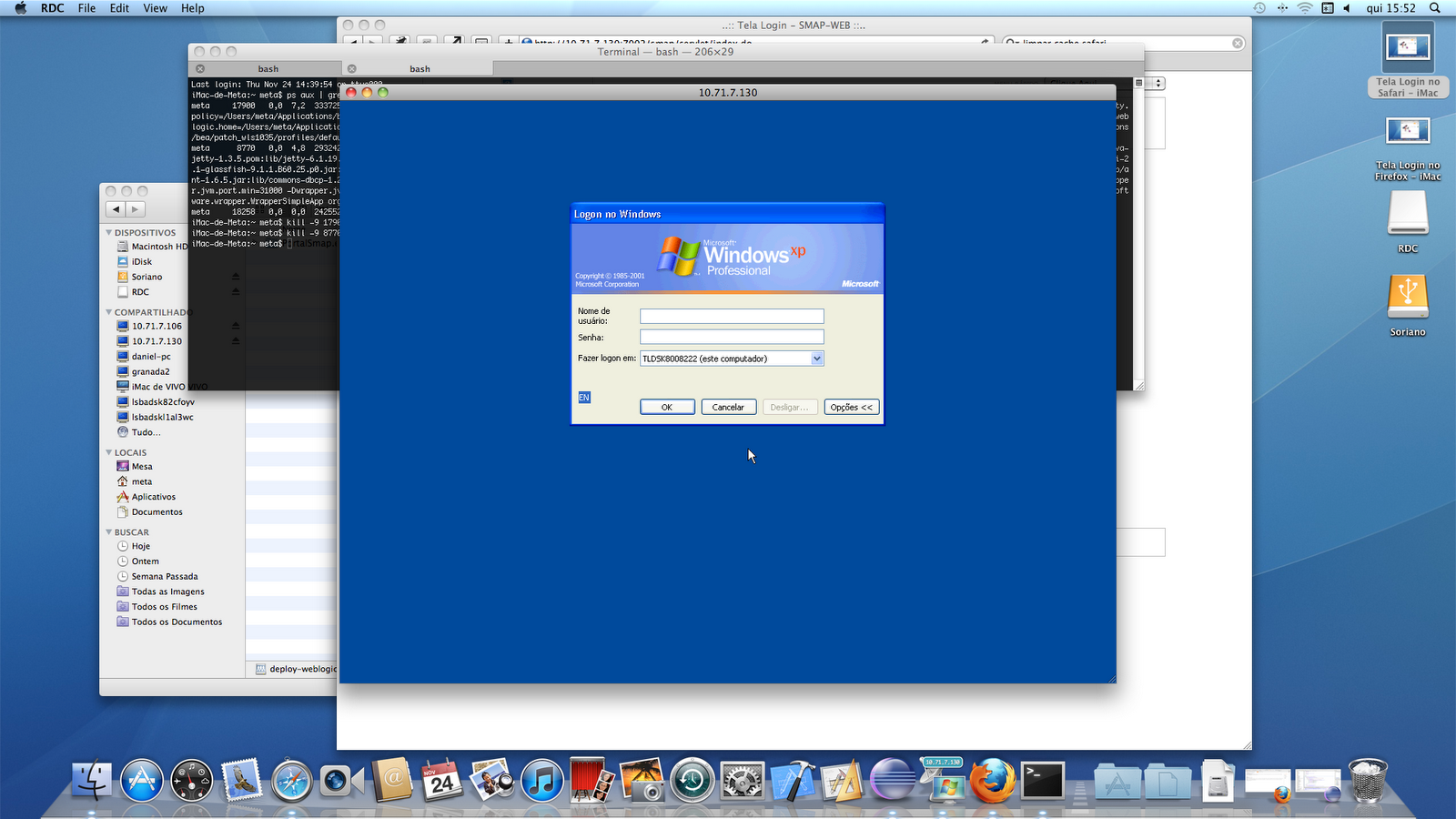Screen dimensions: 1456x819
Task: Click the back navigation arrow in Safari
Action: coord(353,42)
